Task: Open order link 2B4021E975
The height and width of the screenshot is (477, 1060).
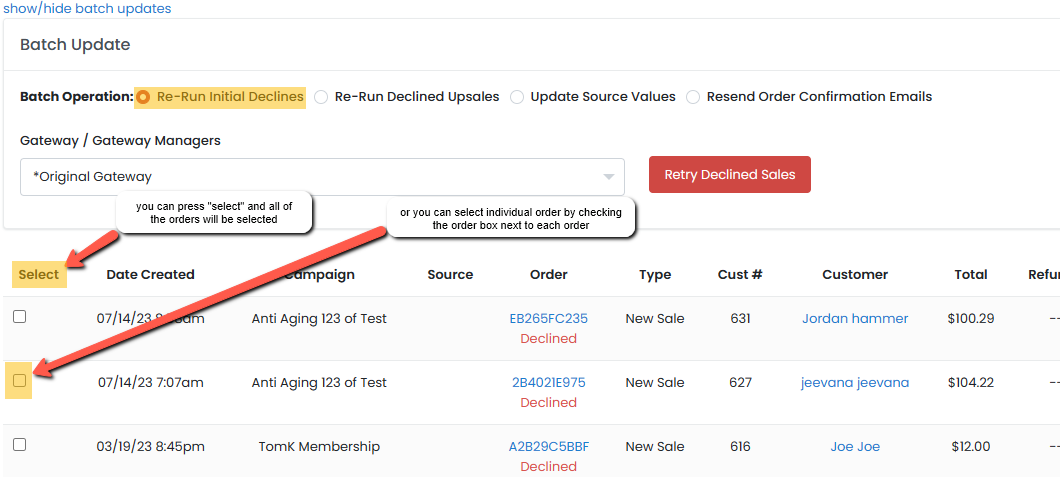Action: coord(548,383)
